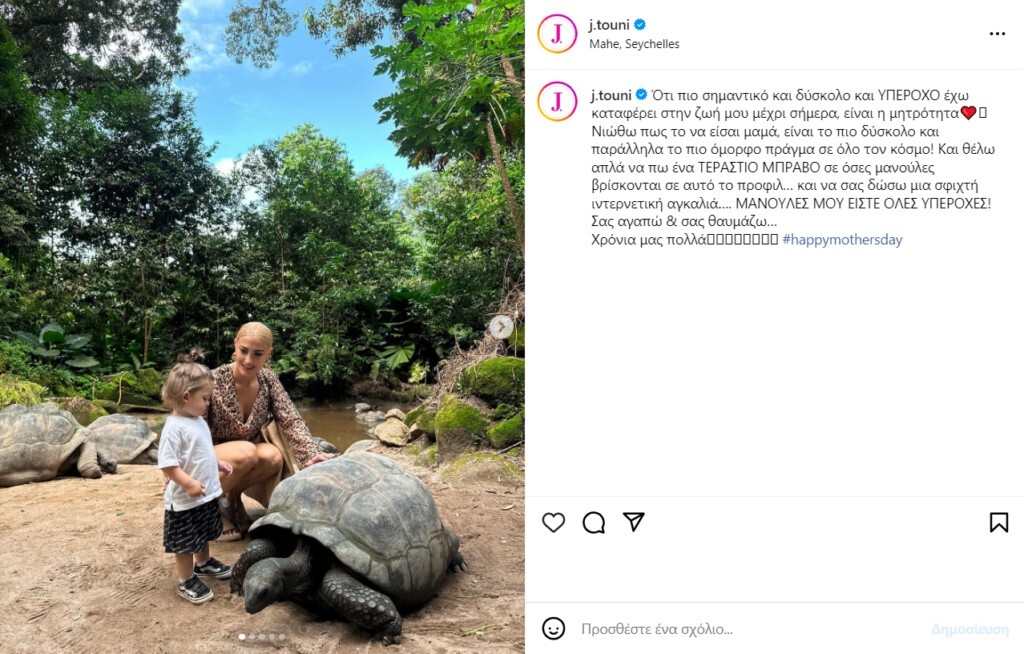Go to the next photo in the carousel
1024x654 pixels.
[501, 327]
